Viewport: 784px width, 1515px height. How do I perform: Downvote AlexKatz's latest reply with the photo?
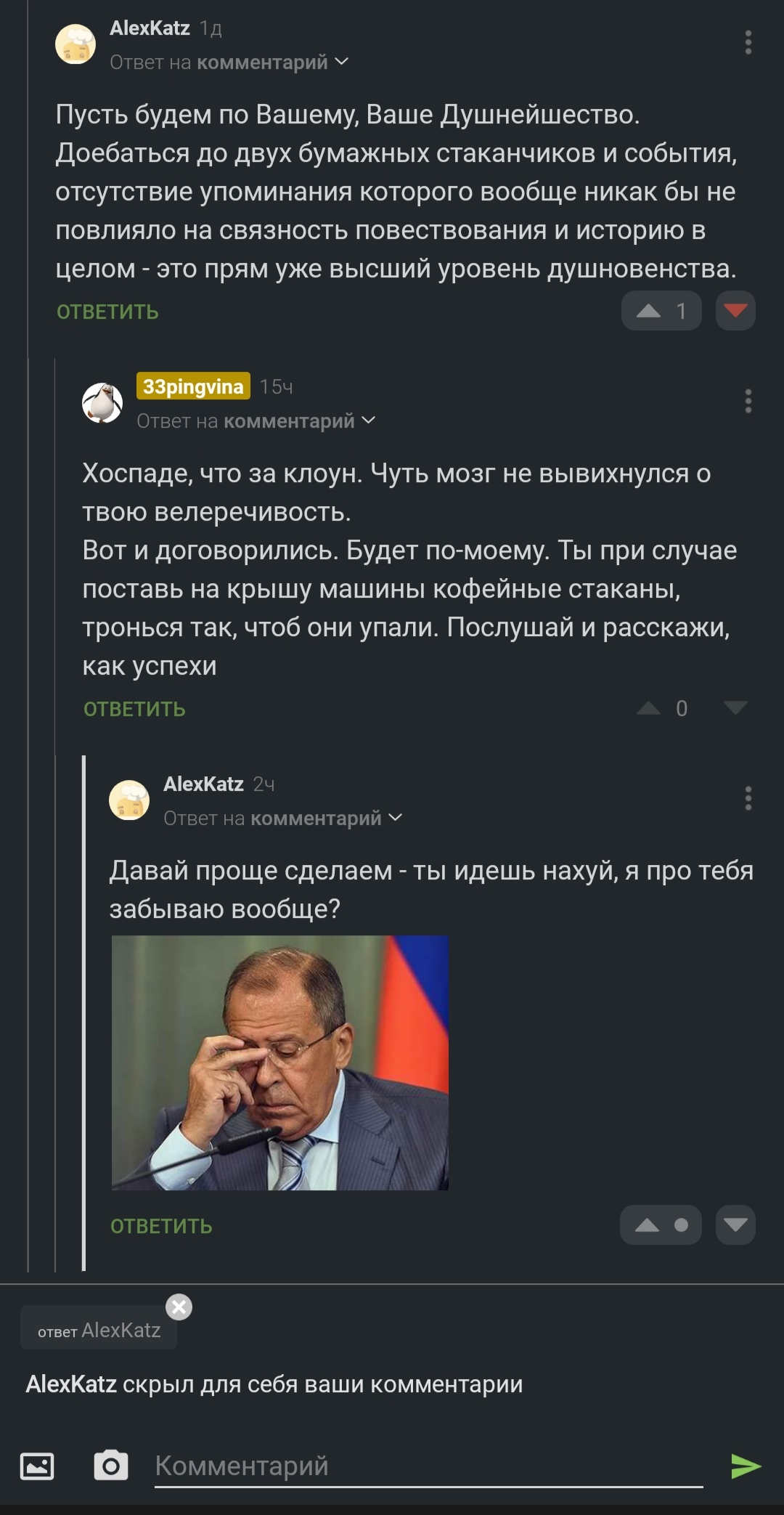(735, 1225)
